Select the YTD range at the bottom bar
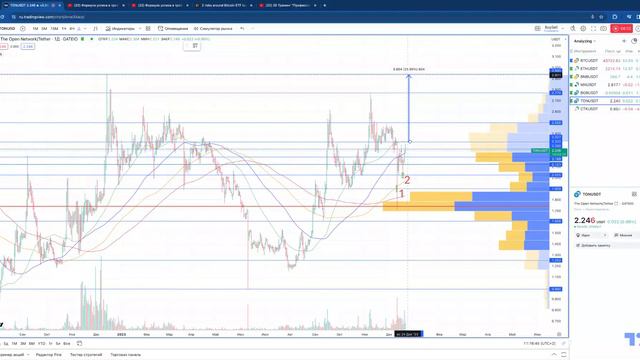 click(41, 344)
